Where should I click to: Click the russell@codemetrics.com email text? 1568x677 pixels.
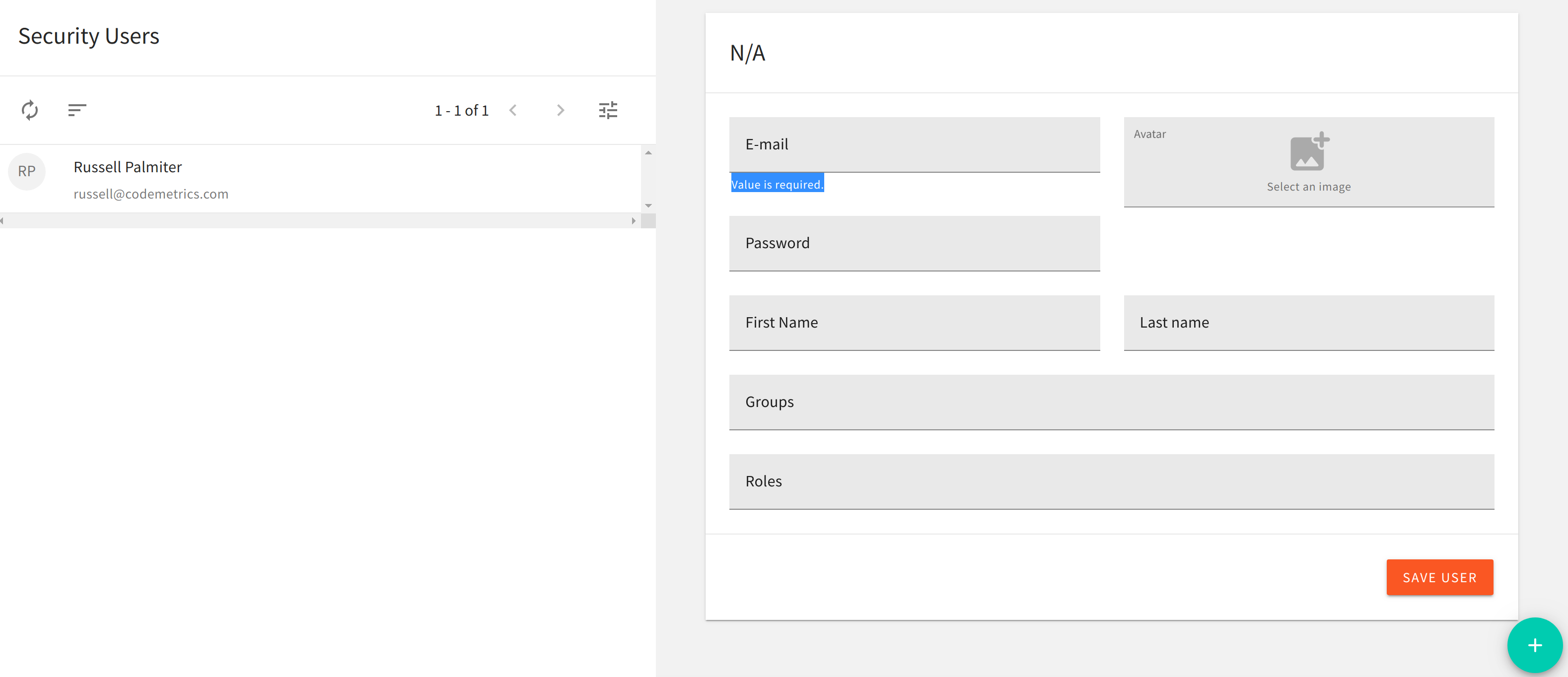coord(151,194)
